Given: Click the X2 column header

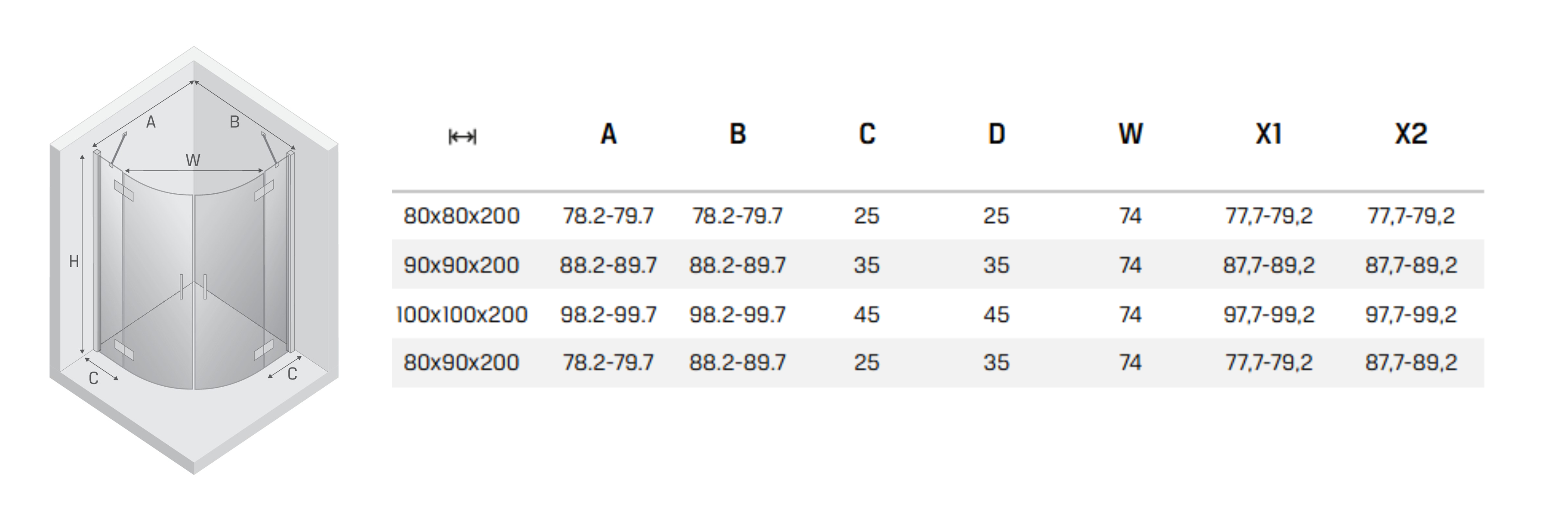Looking at the screenshot, I should (x=1410, y=134).
